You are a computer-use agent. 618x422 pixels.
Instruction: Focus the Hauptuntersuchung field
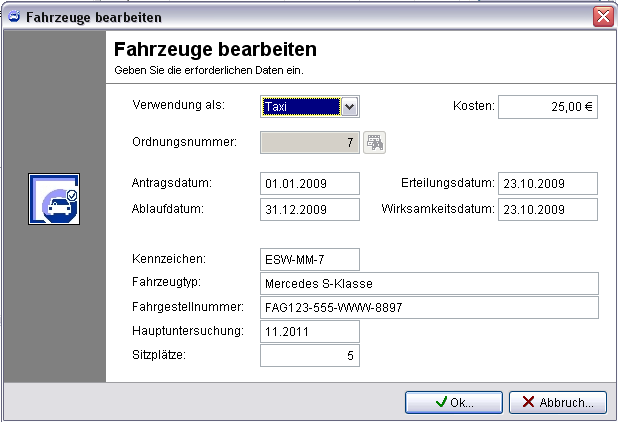coord(309,332)
